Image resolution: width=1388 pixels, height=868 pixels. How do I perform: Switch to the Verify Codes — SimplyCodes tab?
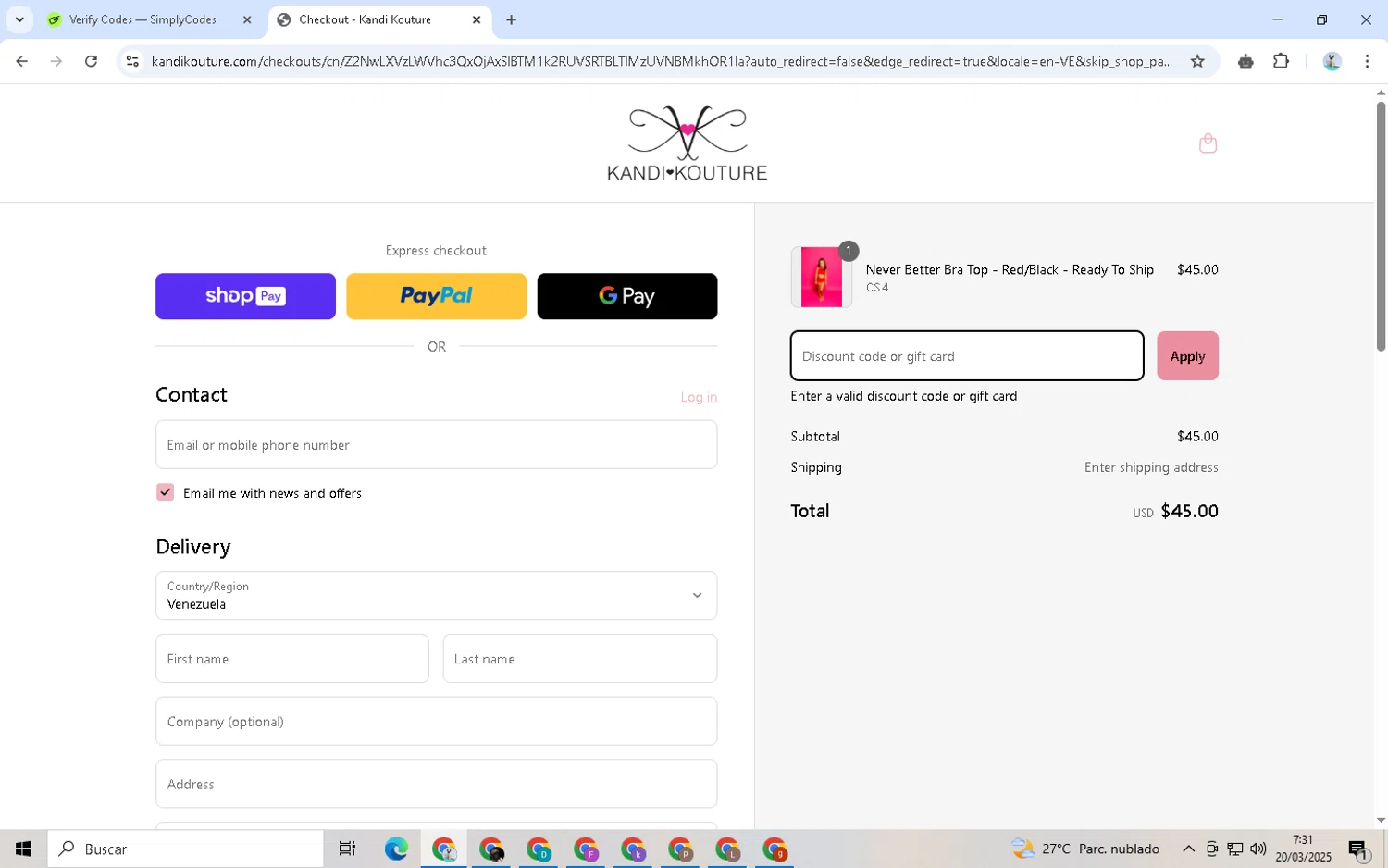click(143, 19)
